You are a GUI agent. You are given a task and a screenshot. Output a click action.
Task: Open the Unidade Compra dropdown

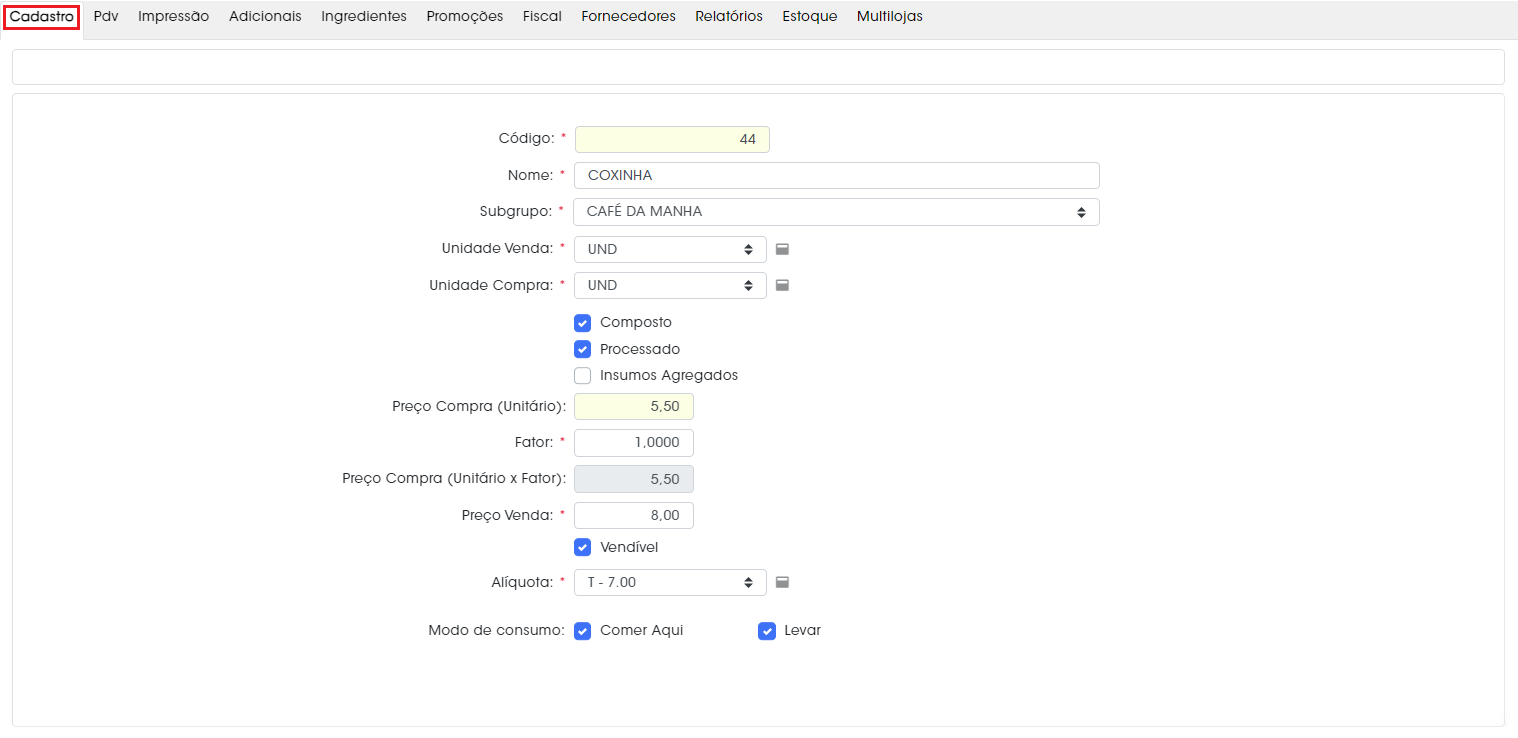670,285
